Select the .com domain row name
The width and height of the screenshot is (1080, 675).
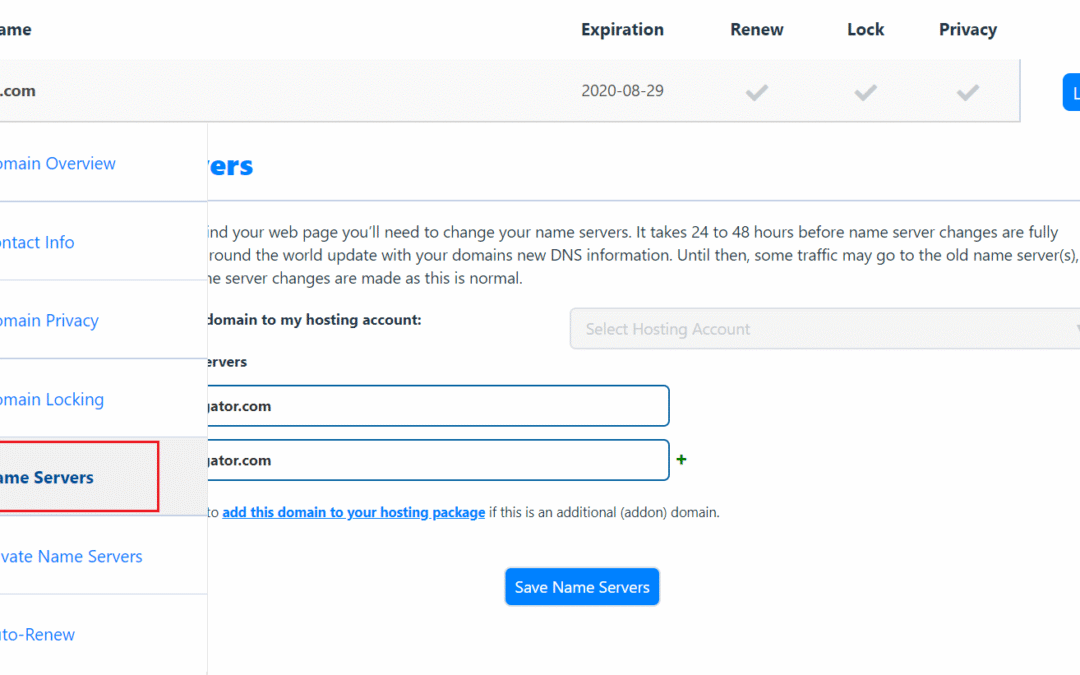(18, 91)
